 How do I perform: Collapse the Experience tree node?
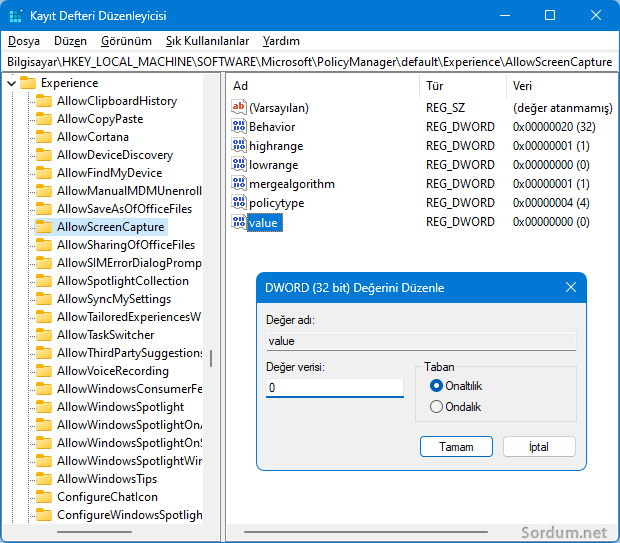(12, 83)
